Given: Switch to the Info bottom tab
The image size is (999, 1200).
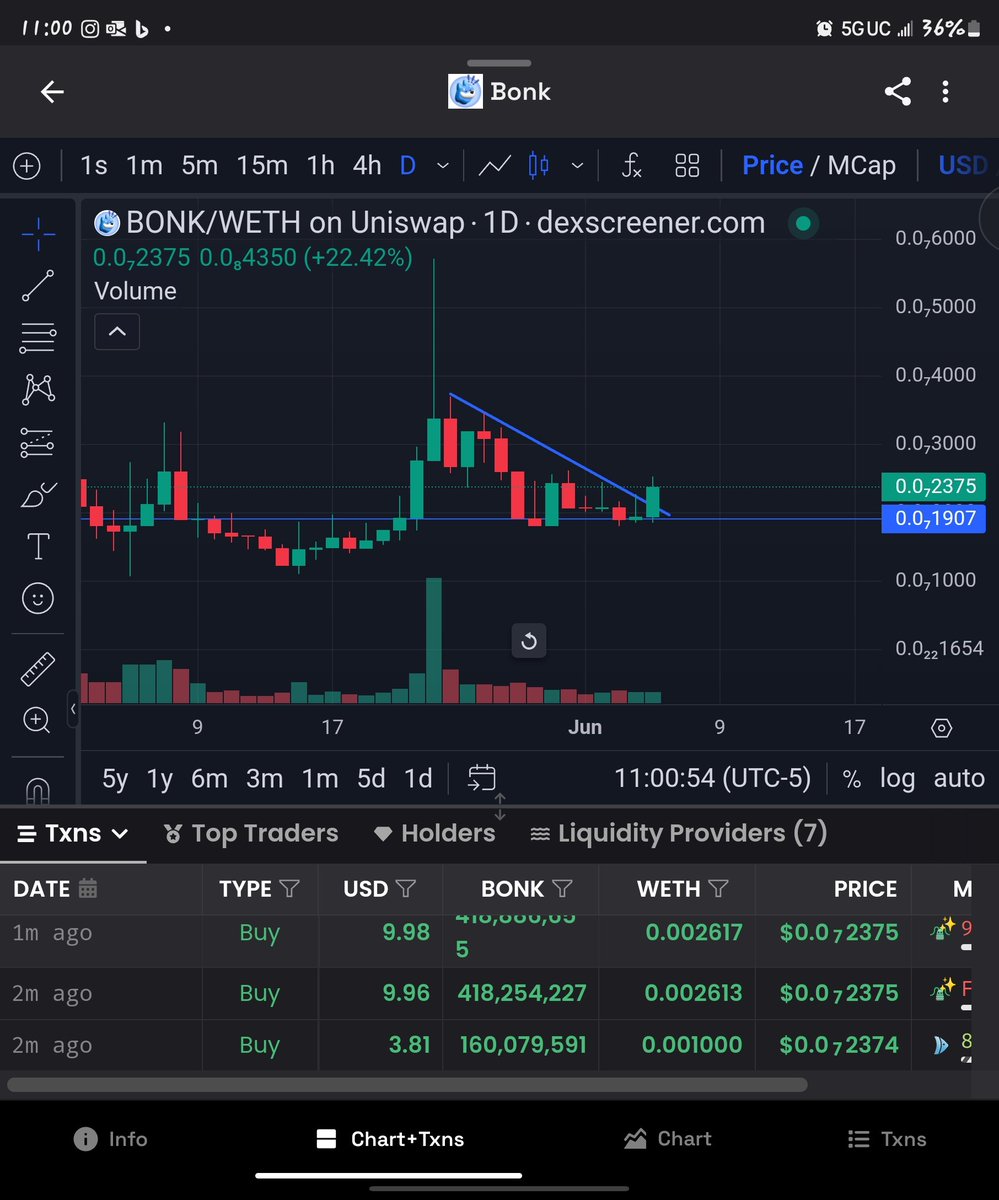Looking at the screenshot, I should (111, 1139).
